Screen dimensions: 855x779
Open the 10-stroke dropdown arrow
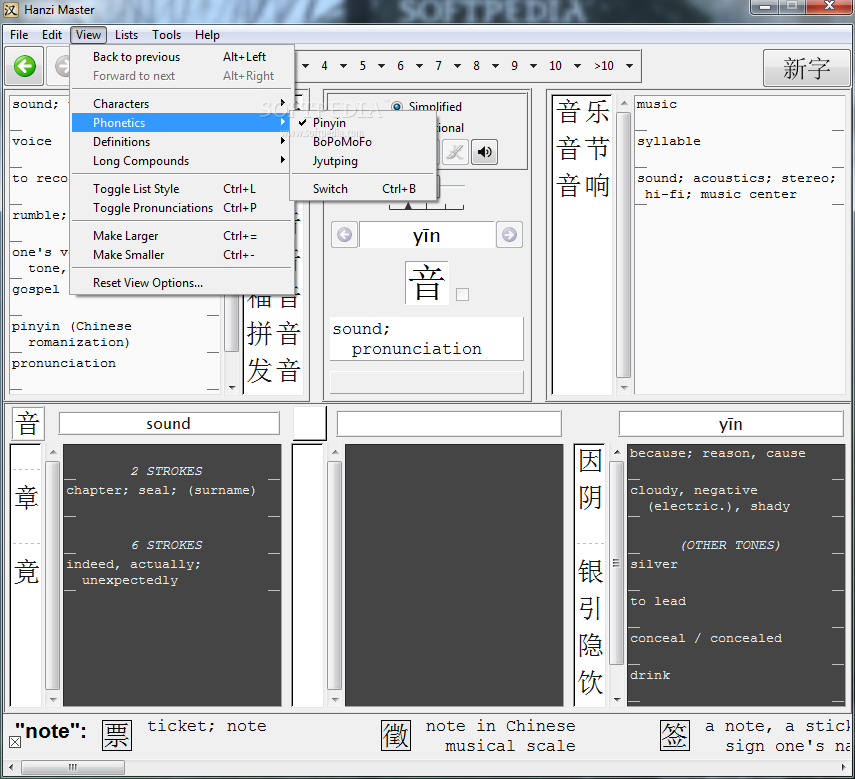pyautogui.click(x=577, y=66)
